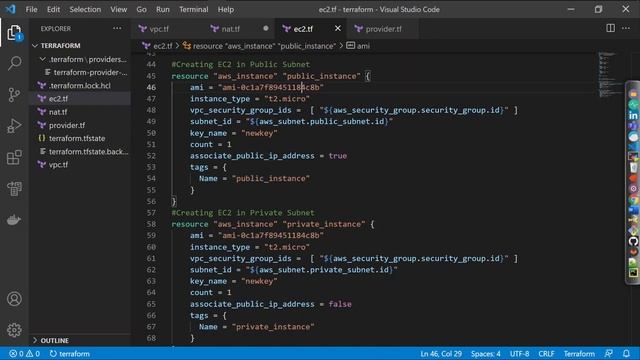
Task: Click breadcrumb chevron before ami
Action: (341, 46)
